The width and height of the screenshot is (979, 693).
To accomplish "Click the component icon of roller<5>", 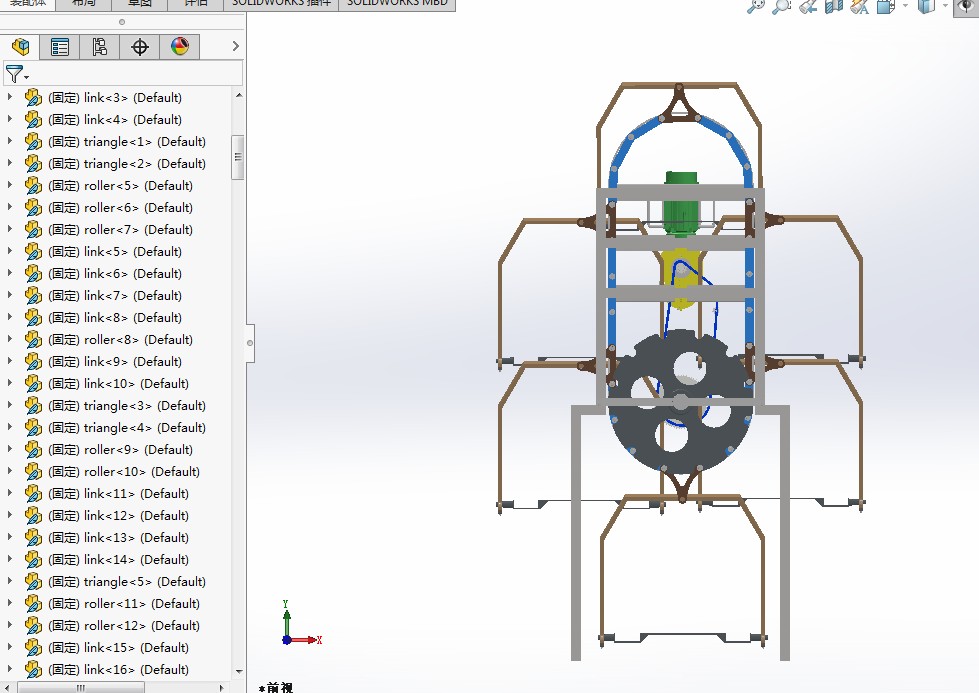I will pos(33,185).
